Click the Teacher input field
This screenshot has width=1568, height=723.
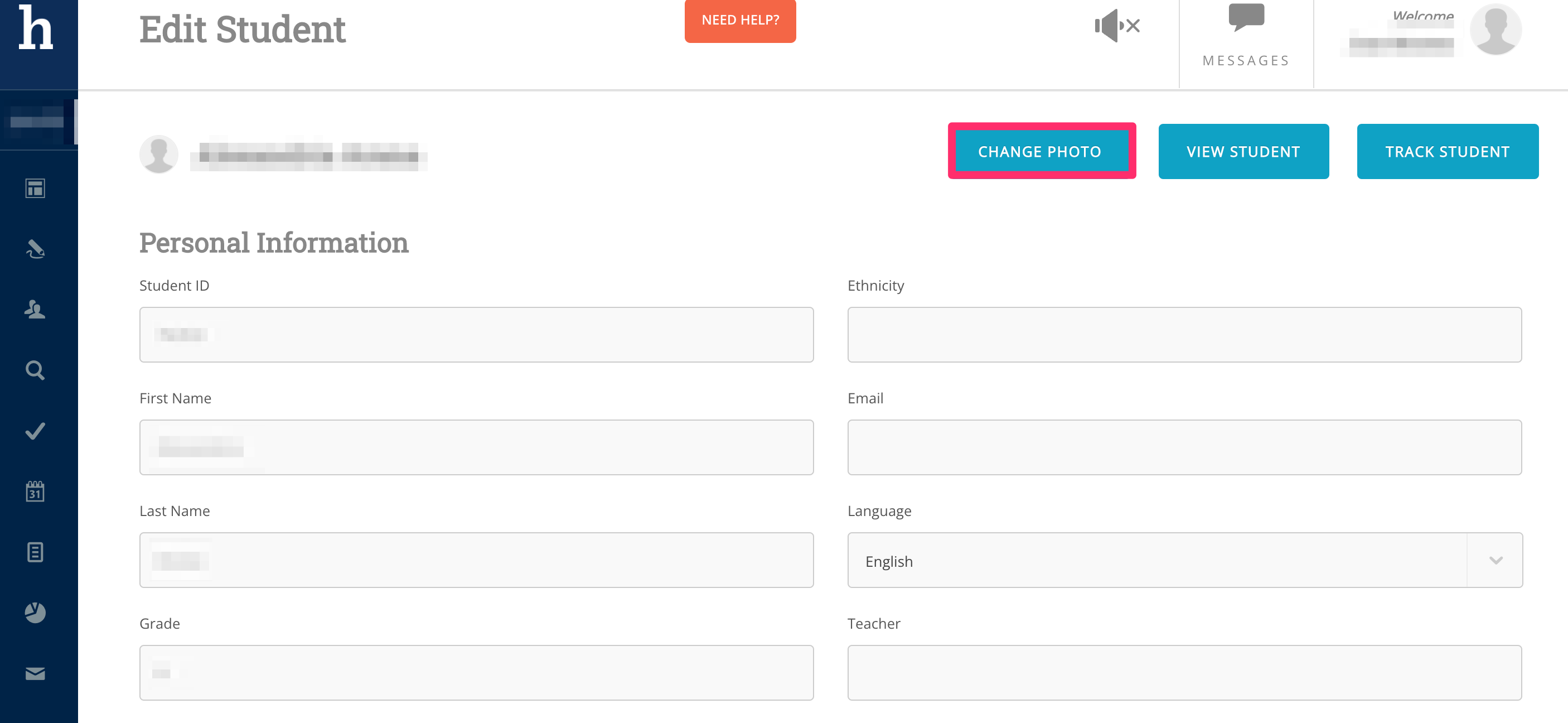(1184, 672)
